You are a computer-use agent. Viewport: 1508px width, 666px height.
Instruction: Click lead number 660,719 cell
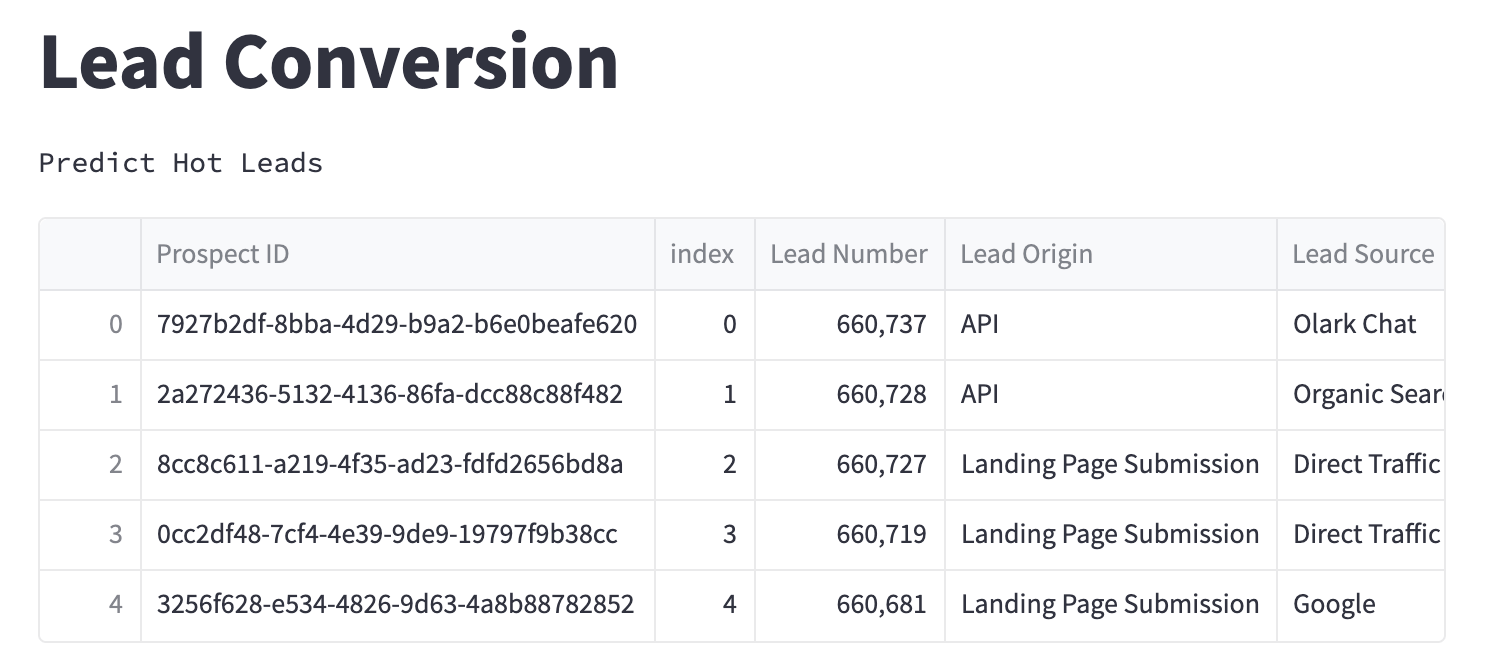[849, 535]
